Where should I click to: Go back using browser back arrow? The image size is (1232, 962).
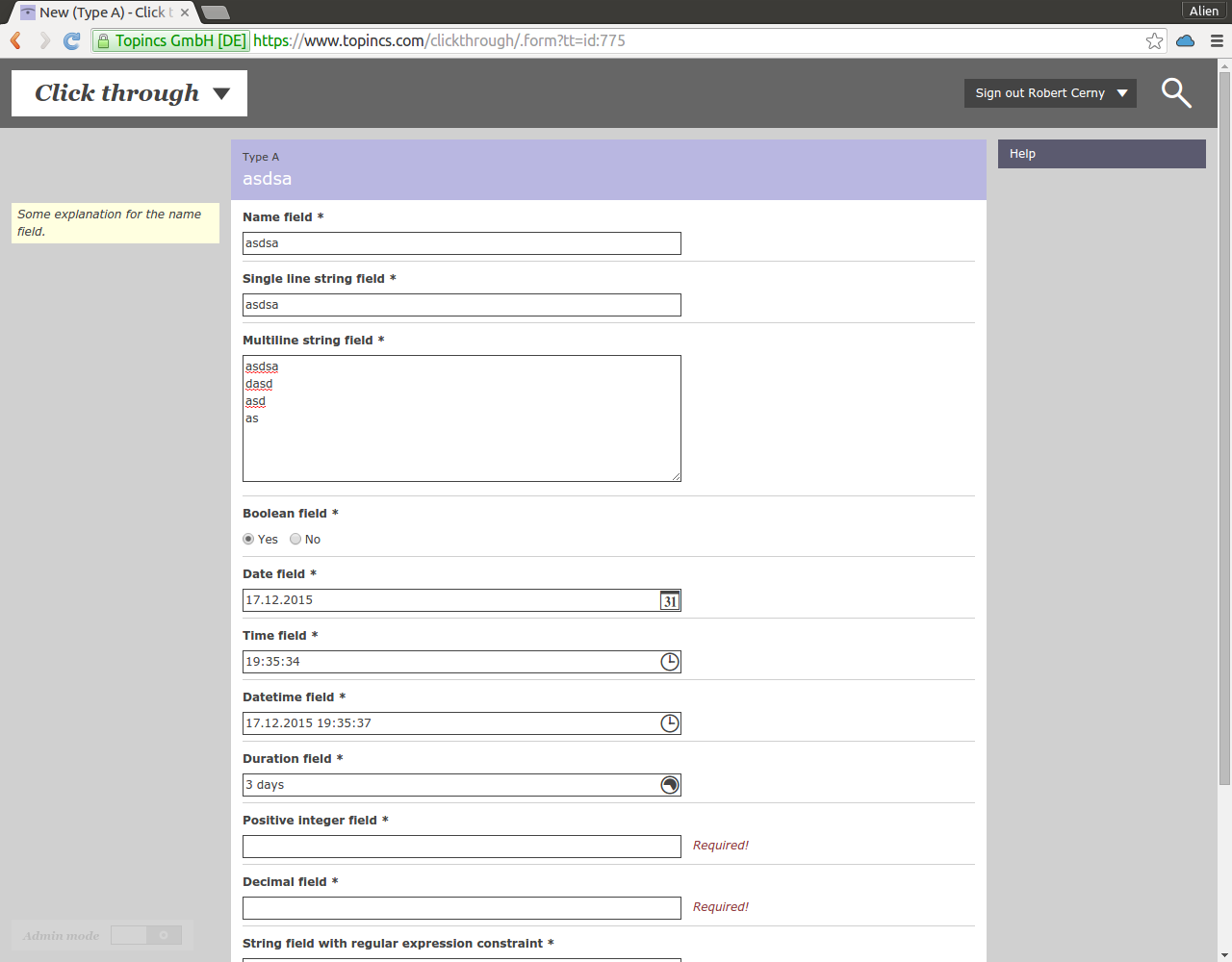click(x=16, y=40)
